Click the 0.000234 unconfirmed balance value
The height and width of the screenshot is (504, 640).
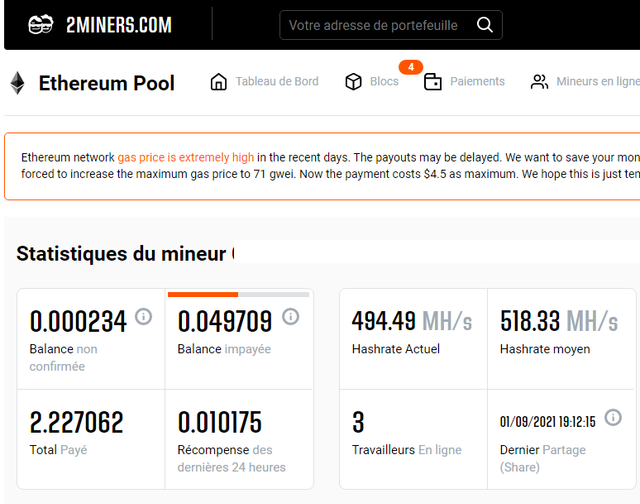[x=78, y=321]
